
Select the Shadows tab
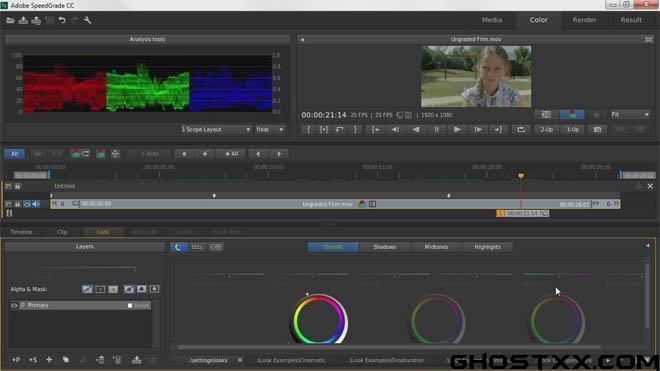[385, 247]
